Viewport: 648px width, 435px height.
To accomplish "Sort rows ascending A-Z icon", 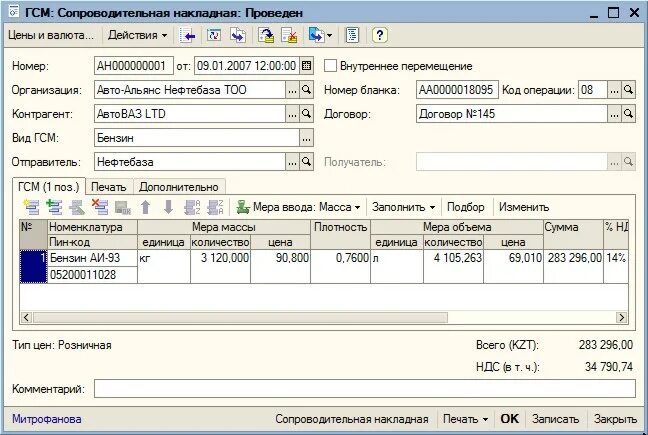I will coord(192,207).
